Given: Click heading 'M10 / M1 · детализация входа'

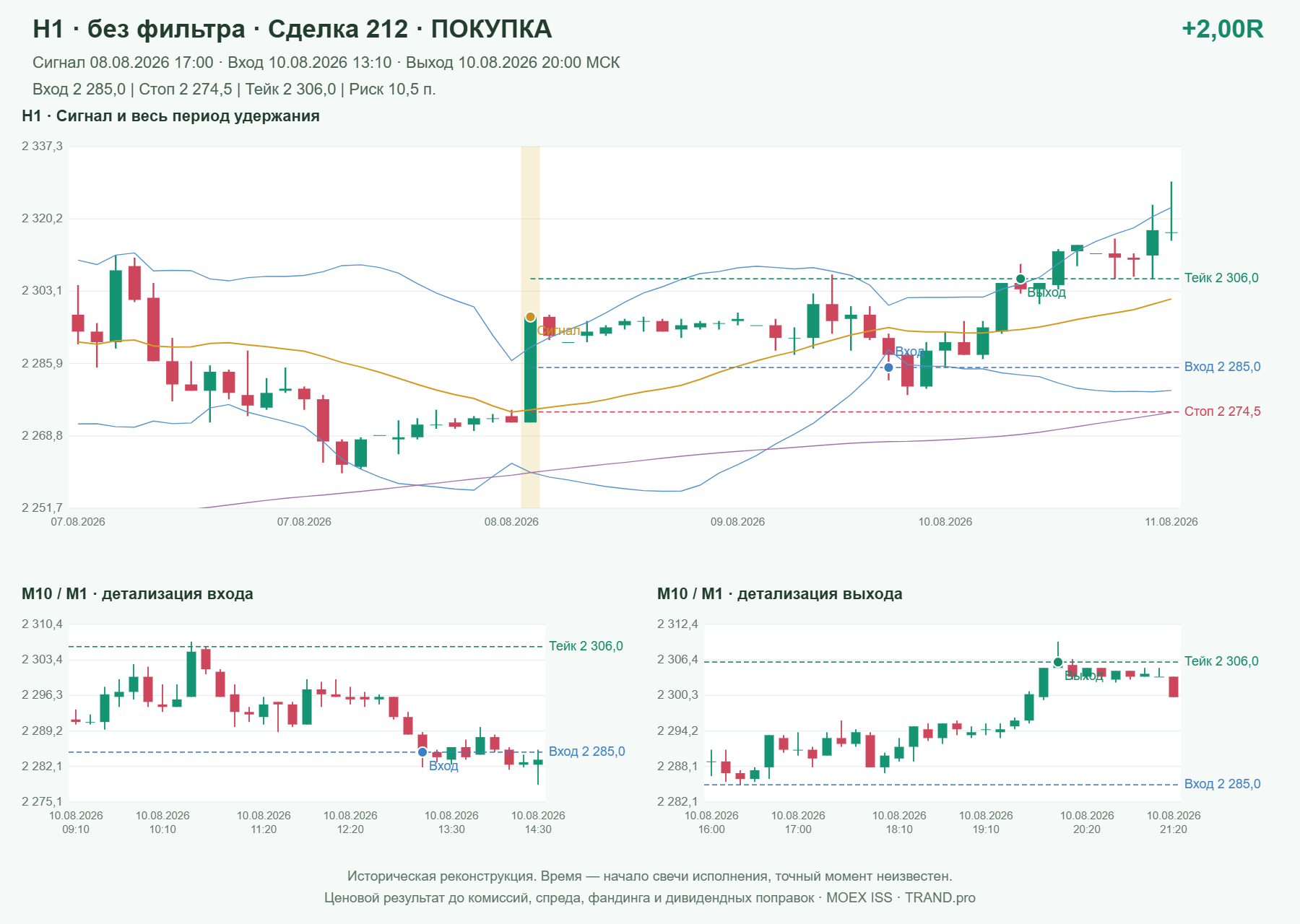Looking at the screenshot, I should (137, 594).
